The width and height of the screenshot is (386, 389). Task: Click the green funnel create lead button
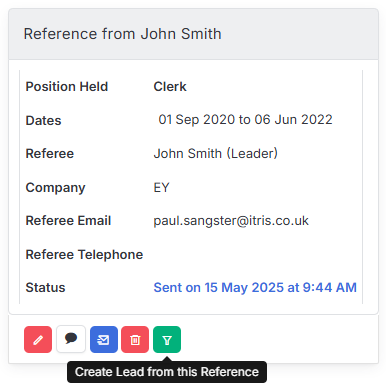(167, 339)
